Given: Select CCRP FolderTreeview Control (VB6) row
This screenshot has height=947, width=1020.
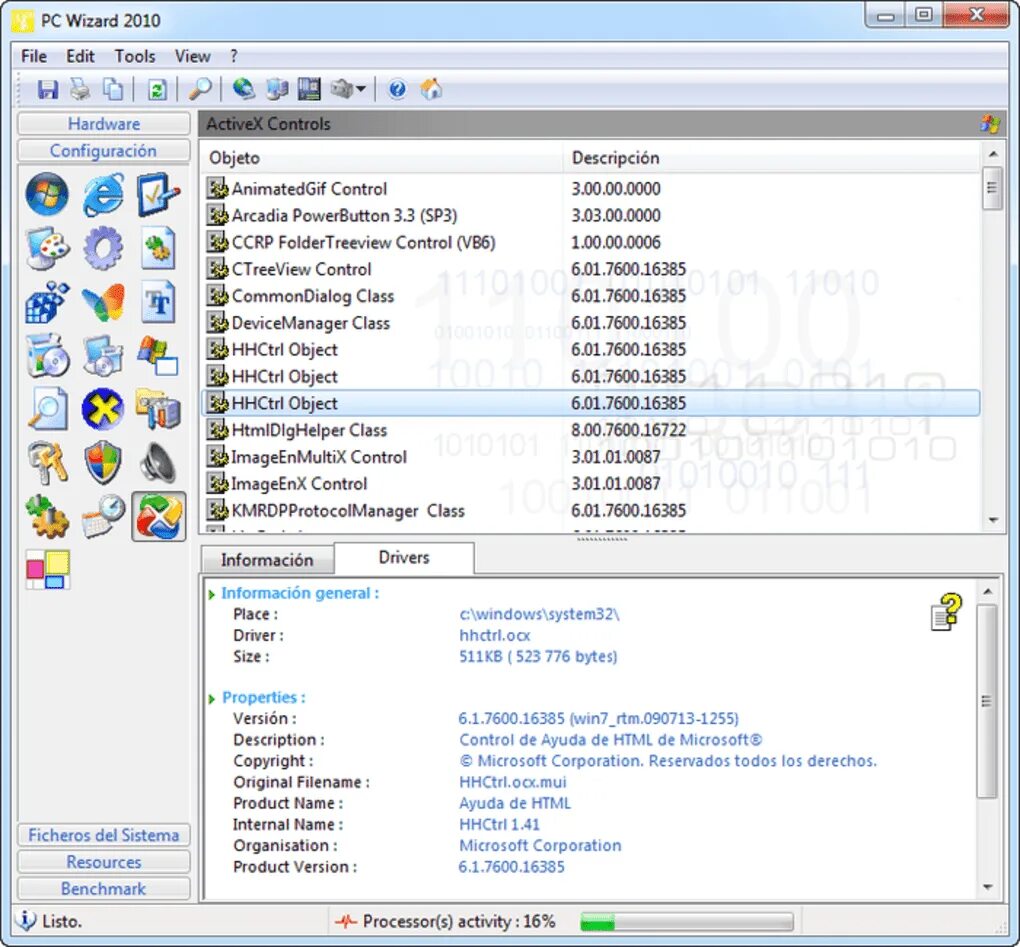Looking at the screenshot, I should 591,243.
